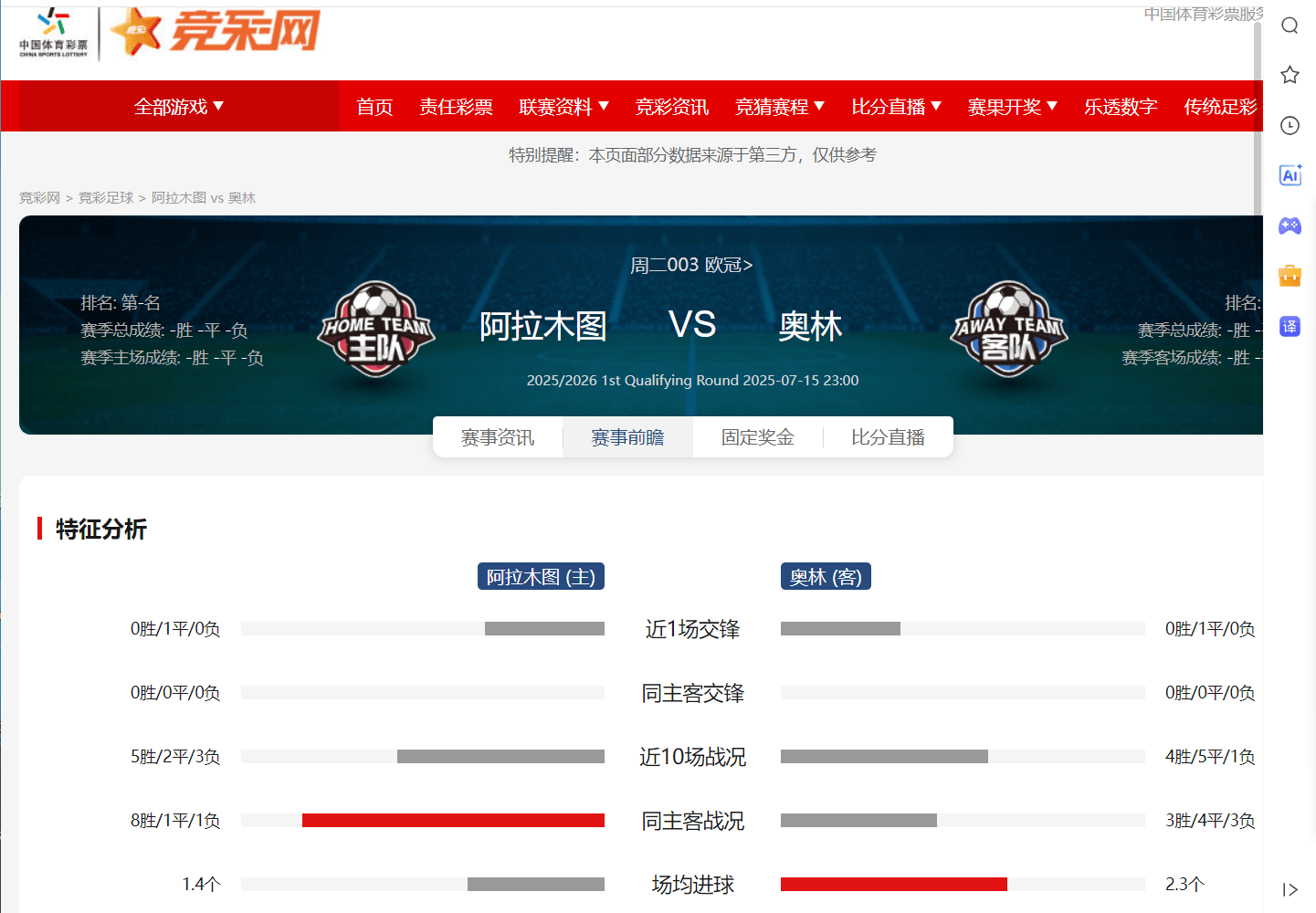The width and height of the screenshot is (1316, 913).
Task: Open the history clock icon
Action: click(1290, 125)
